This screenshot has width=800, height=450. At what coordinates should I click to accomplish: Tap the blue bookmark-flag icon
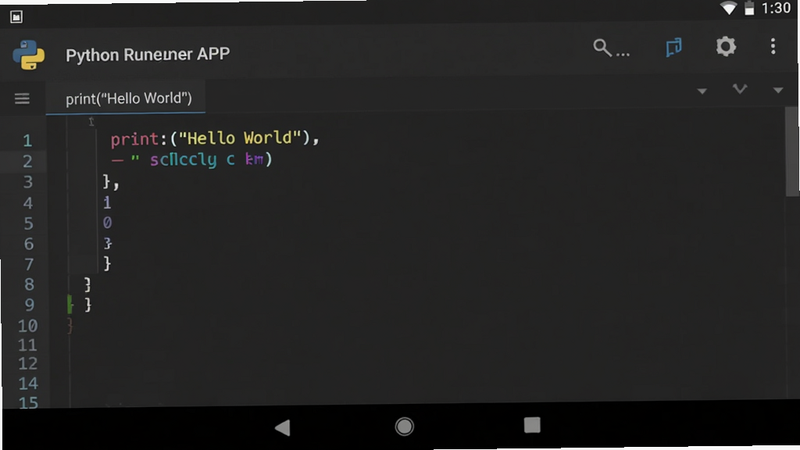click(673, 47)
